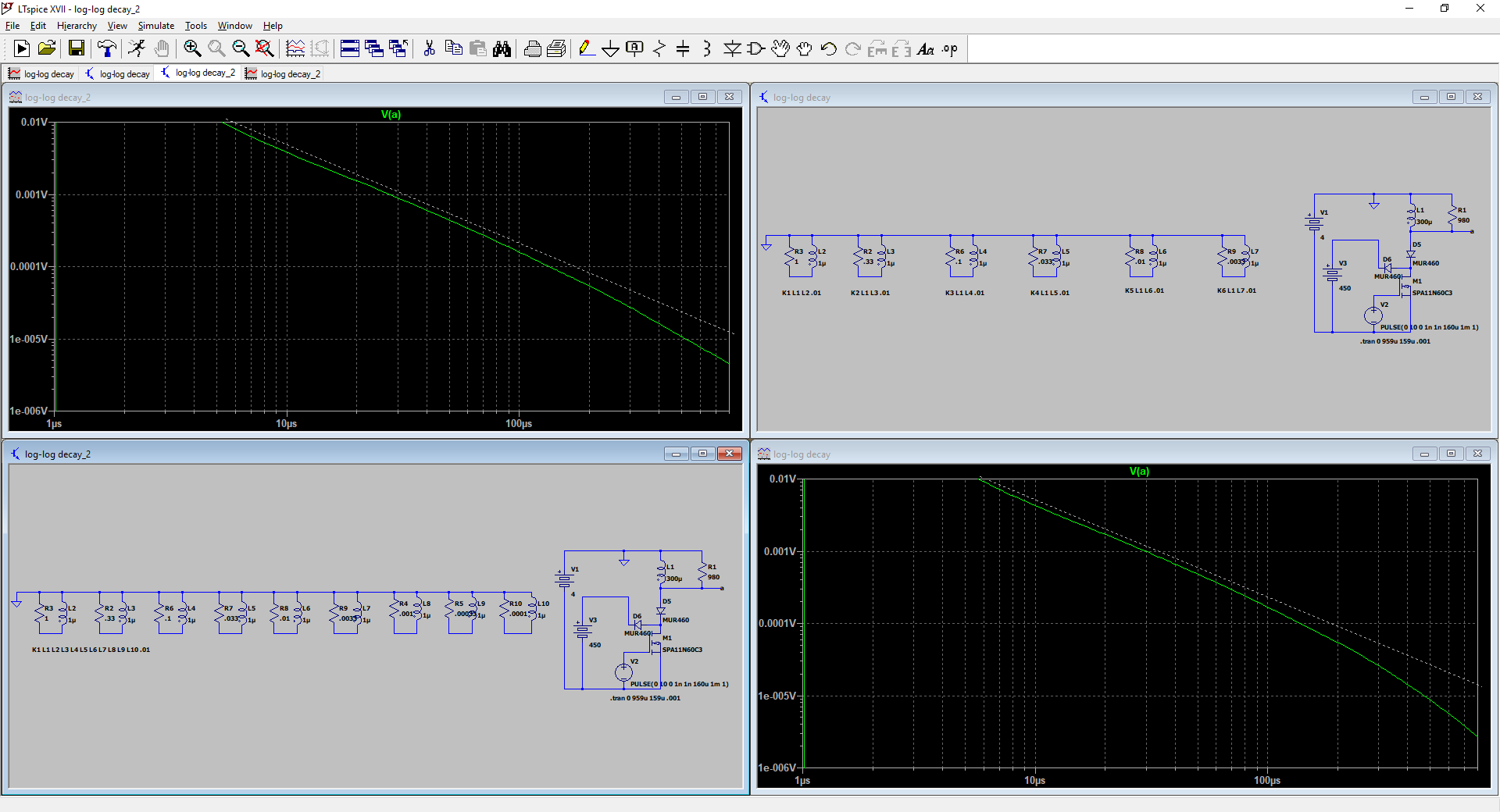Select the Draw Wire pencil tool
1500x812 pixels.
pyautogui.click(x=586, y=49)
